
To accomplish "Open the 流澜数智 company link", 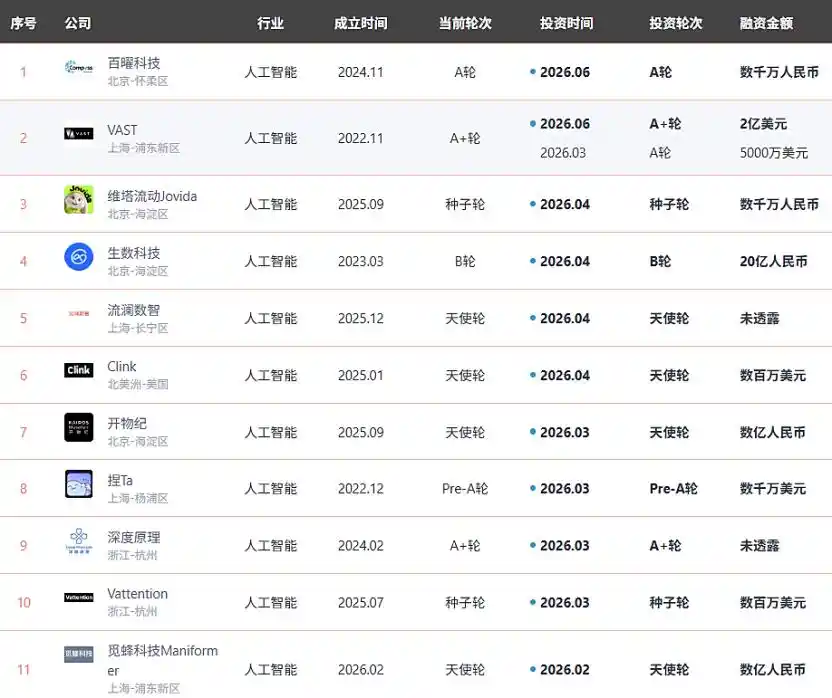I will pyautogui.click(x=134, y=310).
